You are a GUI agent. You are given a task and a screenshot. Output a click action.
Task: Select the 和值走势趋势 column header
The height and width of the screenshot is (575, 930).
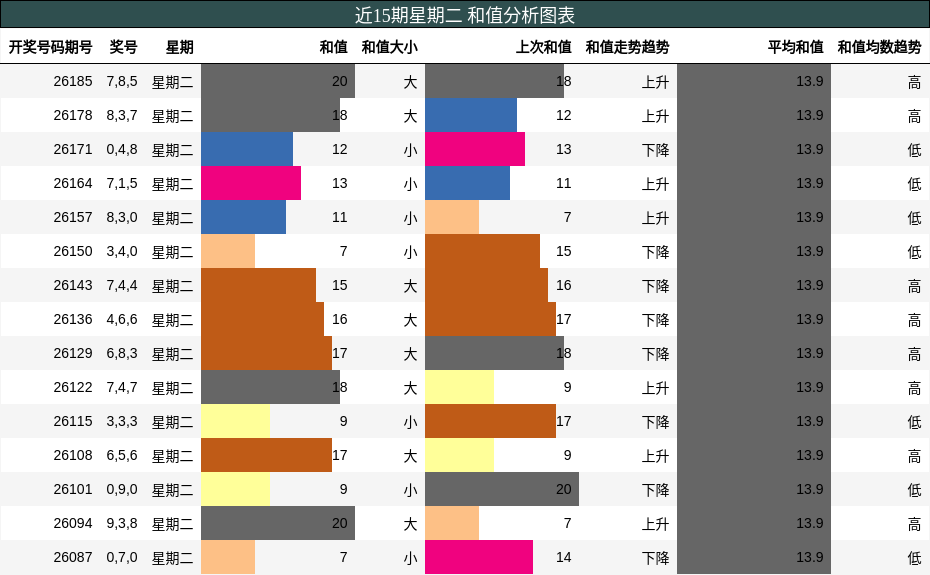[628, 47]
